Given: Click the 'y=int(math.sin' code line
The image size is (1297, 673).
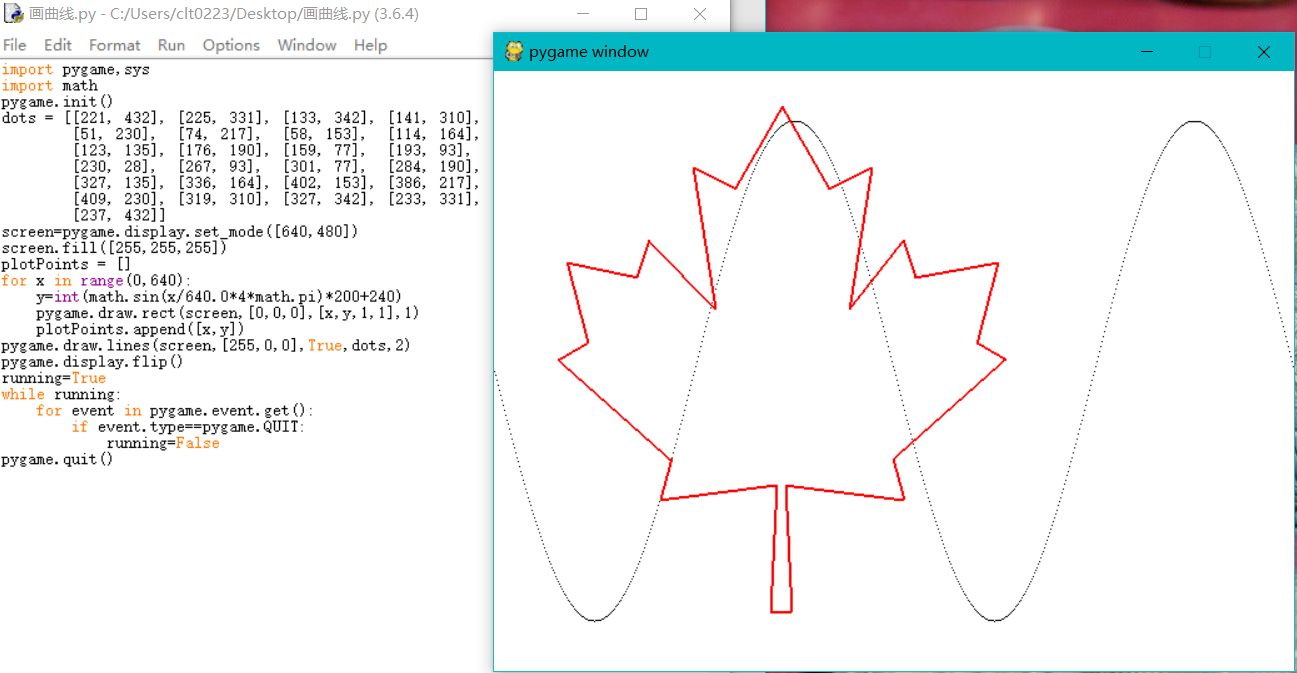Looking at the screenshot, I should click(x=219, y=297).
